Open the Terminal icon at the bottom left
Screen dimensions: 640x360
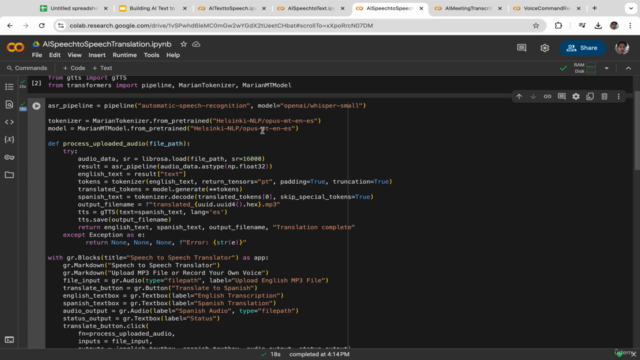tap(9, 340)
